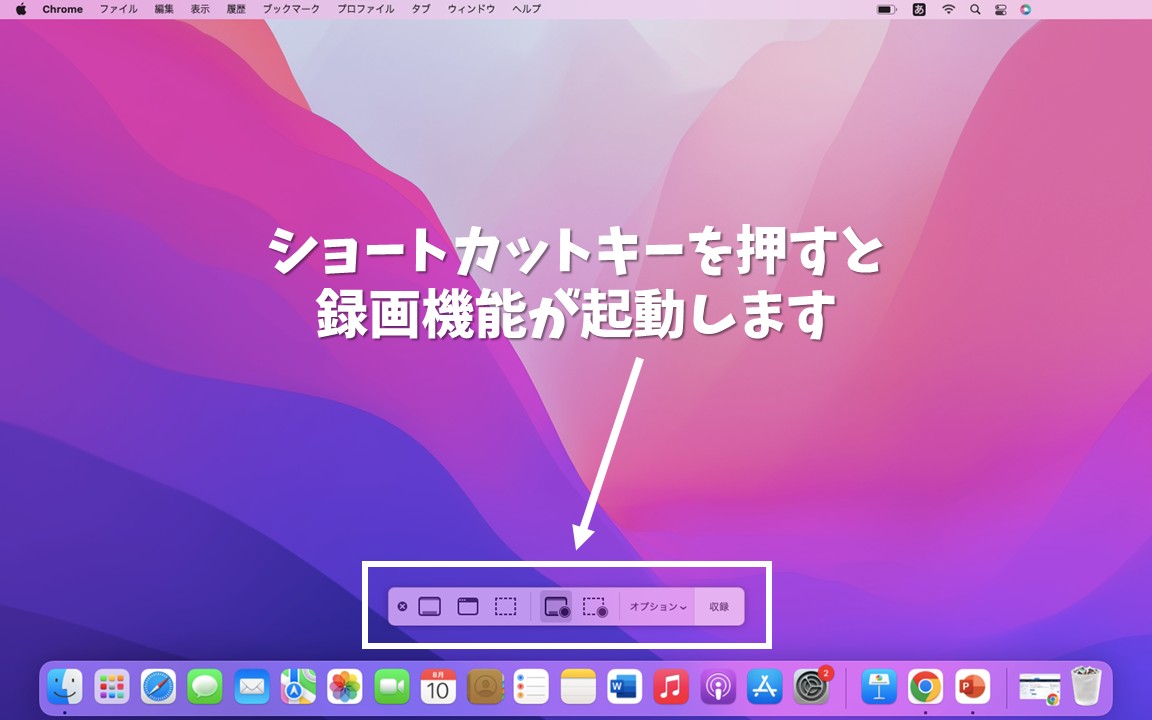This screenshot has height=720, width=1152.
Task: Open Spotlight search from the menu bar
Action: [x=974, y=9]
